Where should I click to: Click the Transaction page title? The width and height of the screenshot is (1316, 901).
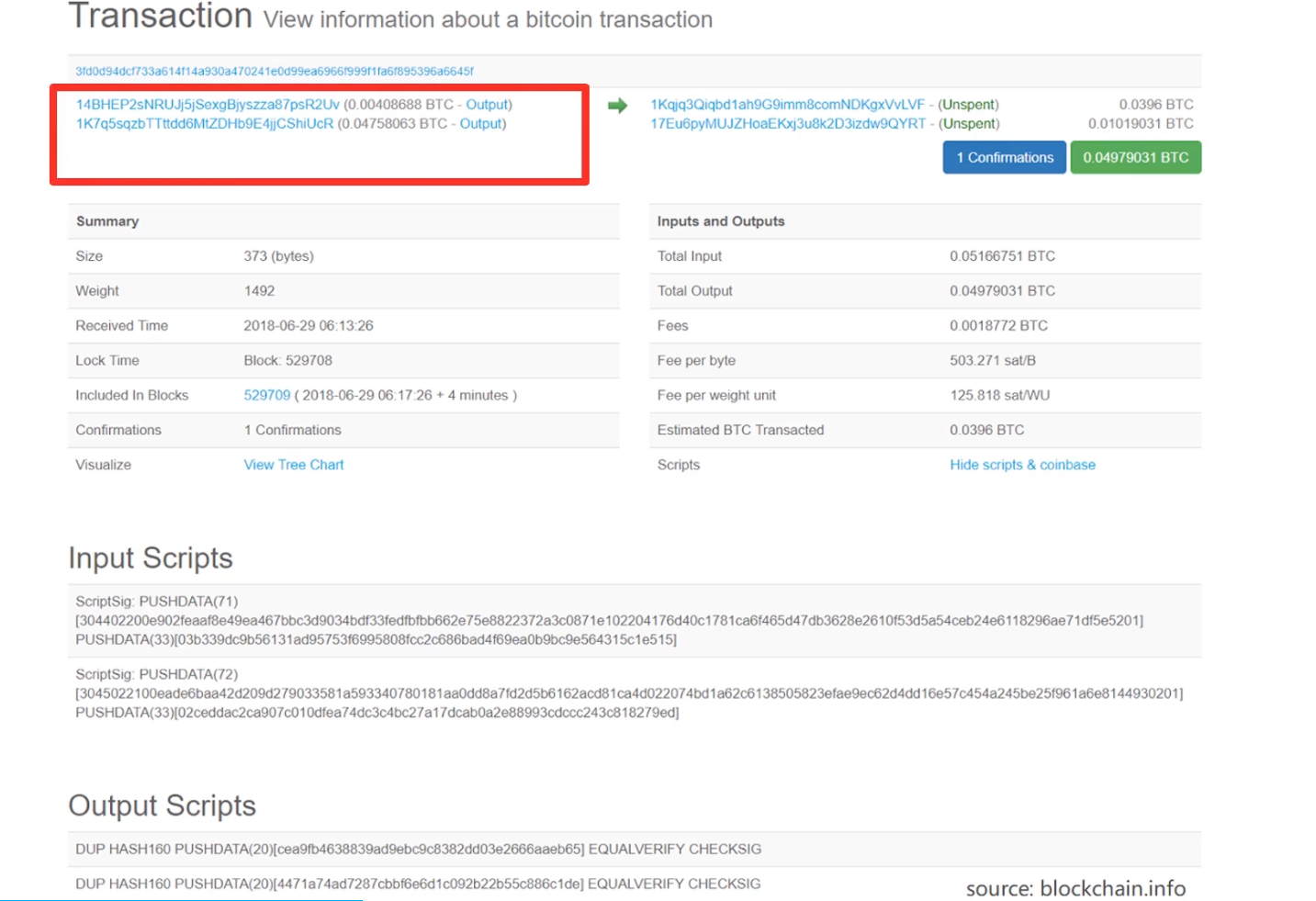pos(160,16)
